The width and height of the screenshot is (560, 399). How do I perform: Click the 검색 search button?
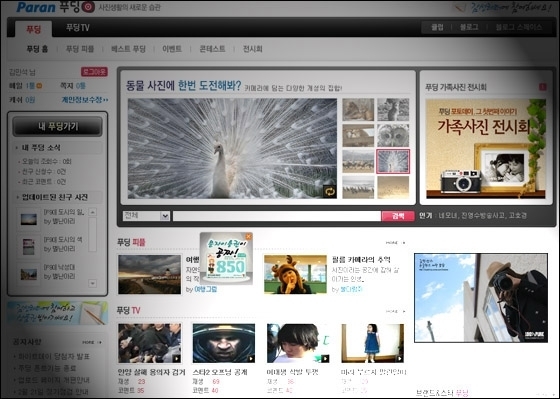coord(398,216)
